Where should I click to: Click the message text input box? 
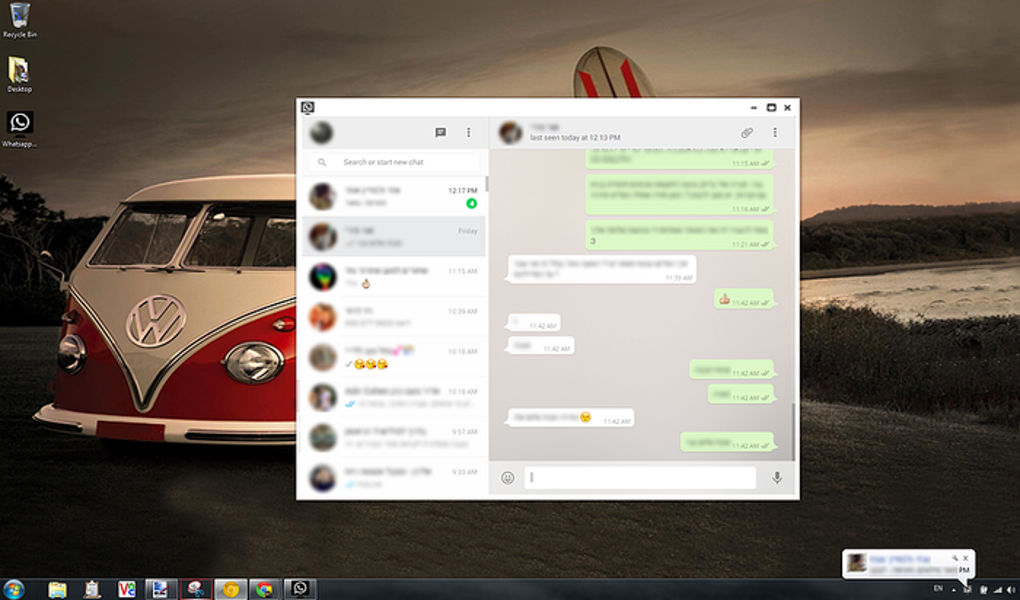coord(640,478)
